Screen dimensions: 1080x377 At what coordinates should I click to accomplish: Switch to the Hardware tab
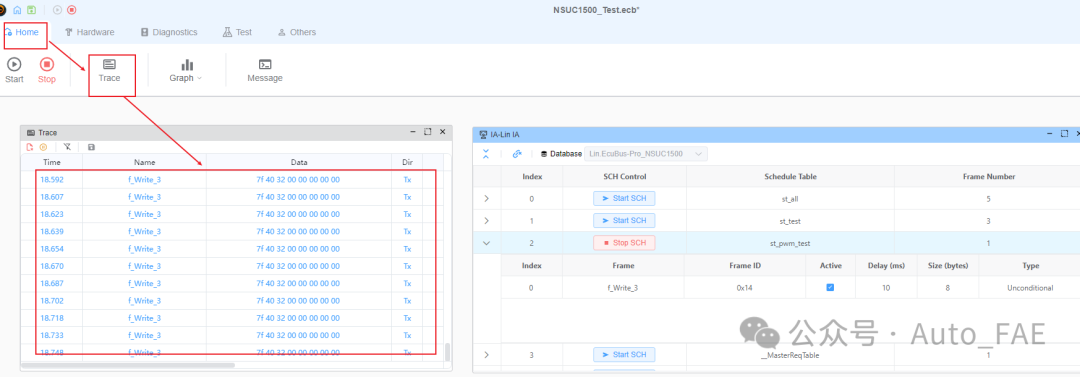click(x=90, y=32)
